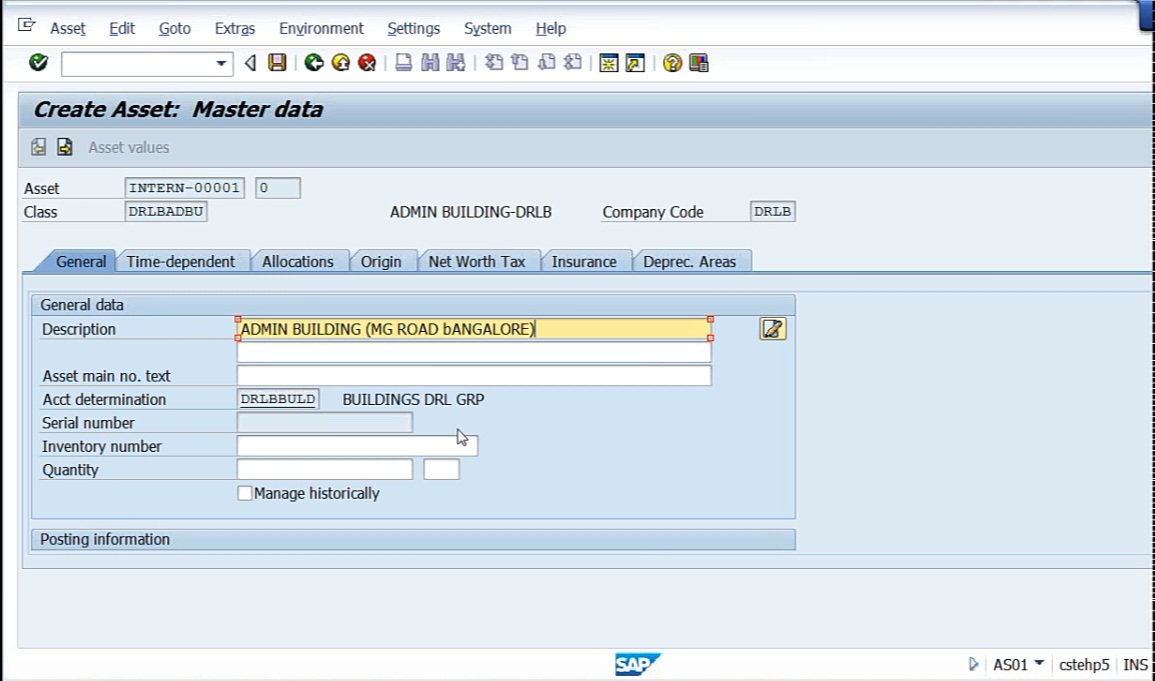Open the Environment menu
The width and height of the screenshot is (1155, 681).
click(x=321, y=29)
